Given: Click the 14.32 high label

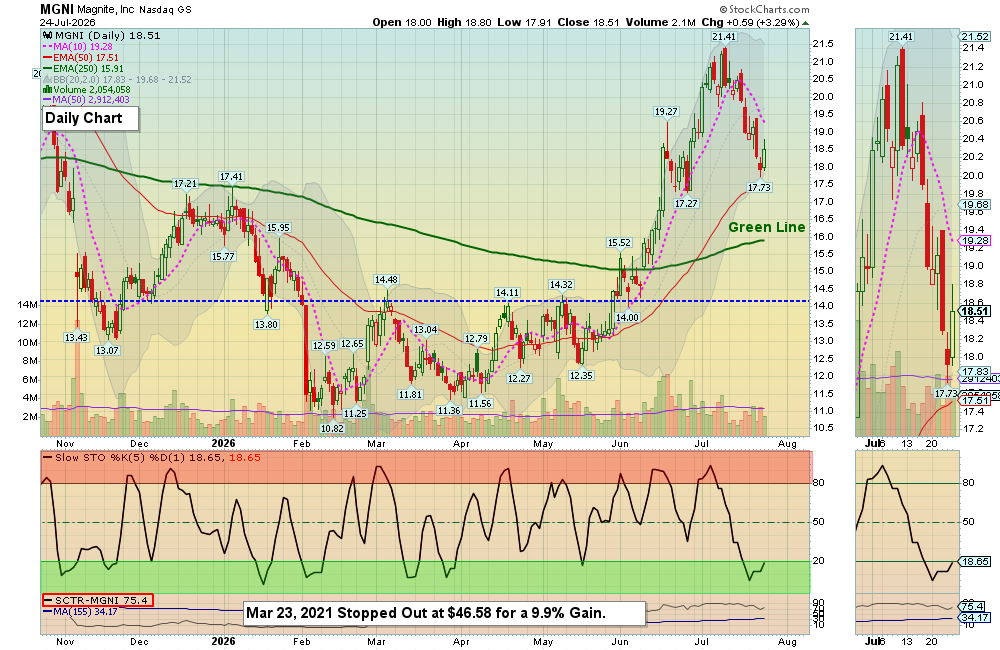Looking at the screenshot, I should [x=561, y=284].
